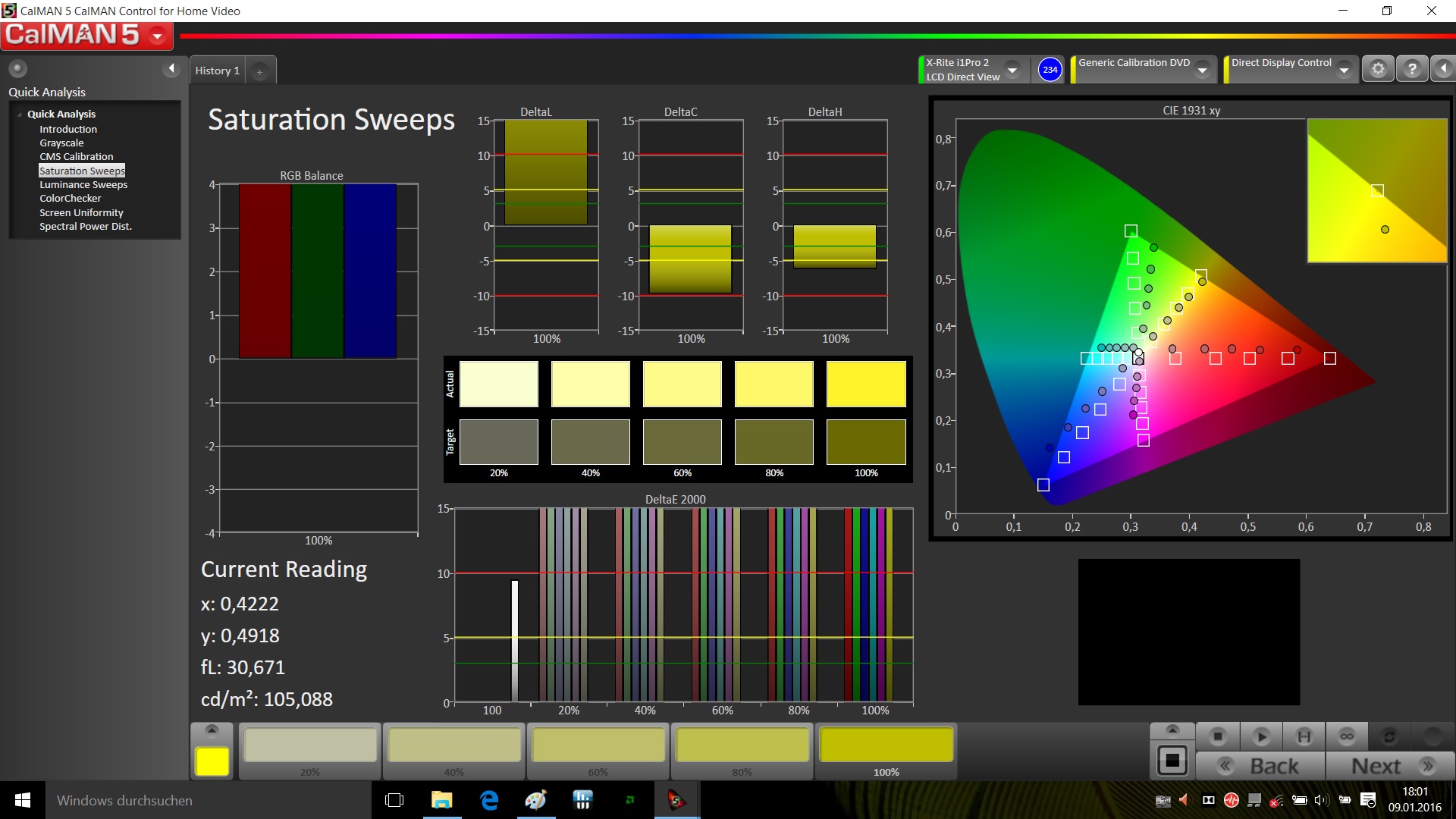Open X-Rite i1Pro 2 meter dropdown
The image size is (1456, 819).
(1012, 70)
